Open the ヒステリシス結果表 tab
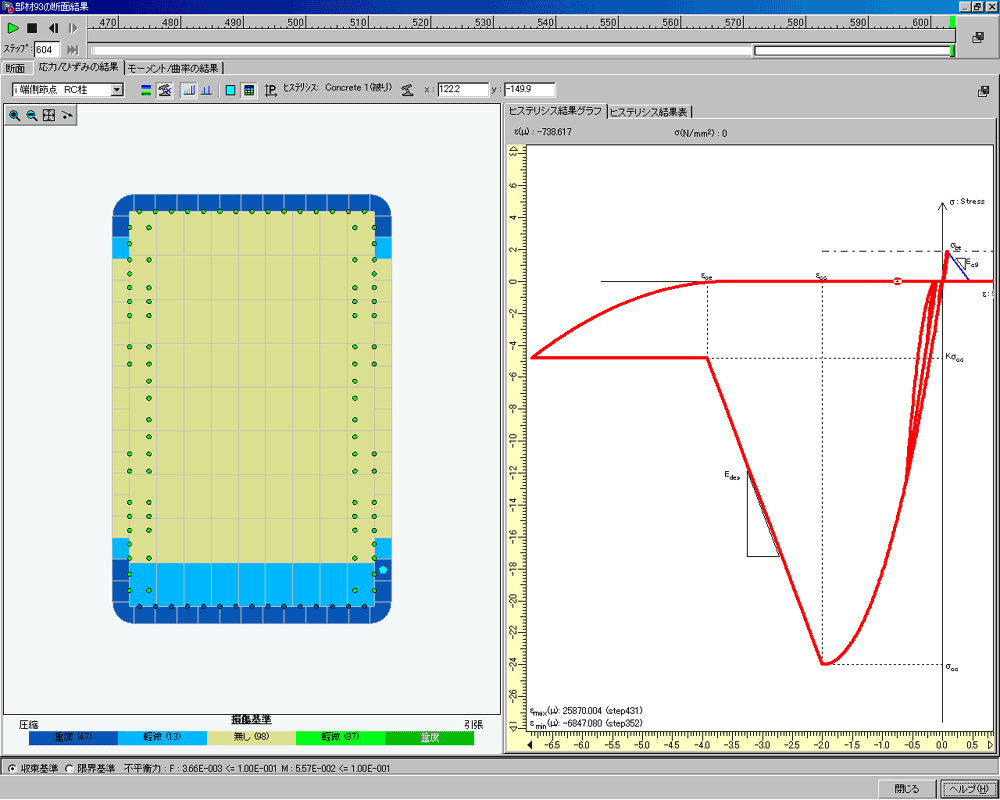This screenshot has height=800, width=1000. click(x=649, y=111)
